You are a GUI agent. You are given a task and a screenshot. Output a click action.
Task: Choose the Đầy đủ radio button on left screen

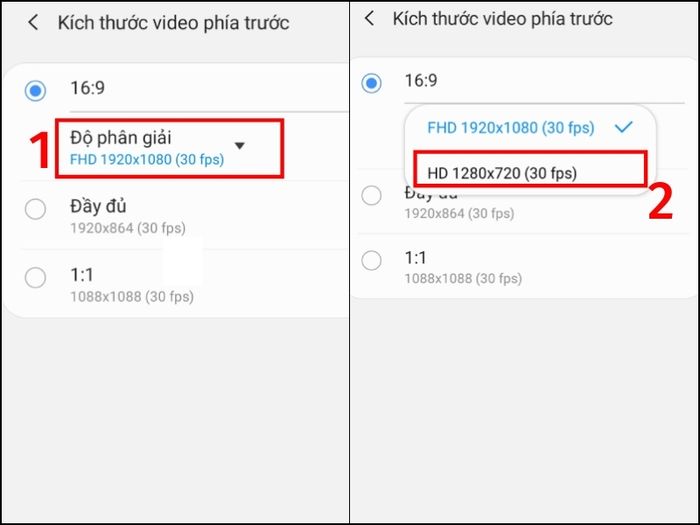(35, 208)
